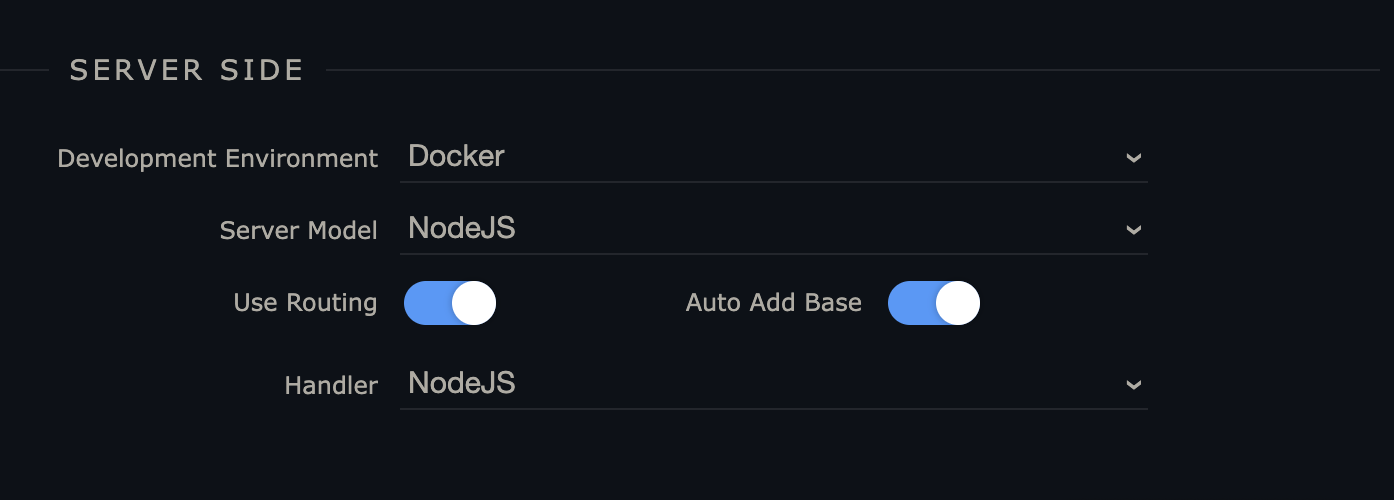Click the white knob of Use Routing switch

pos(473,303)
